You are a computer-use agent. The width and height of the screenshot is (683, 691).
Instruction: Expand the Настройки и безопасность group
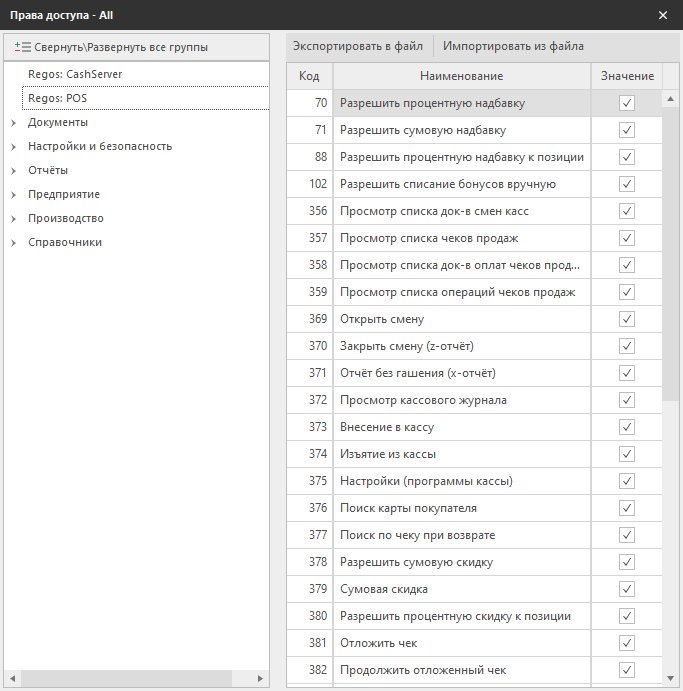(14, 147)
